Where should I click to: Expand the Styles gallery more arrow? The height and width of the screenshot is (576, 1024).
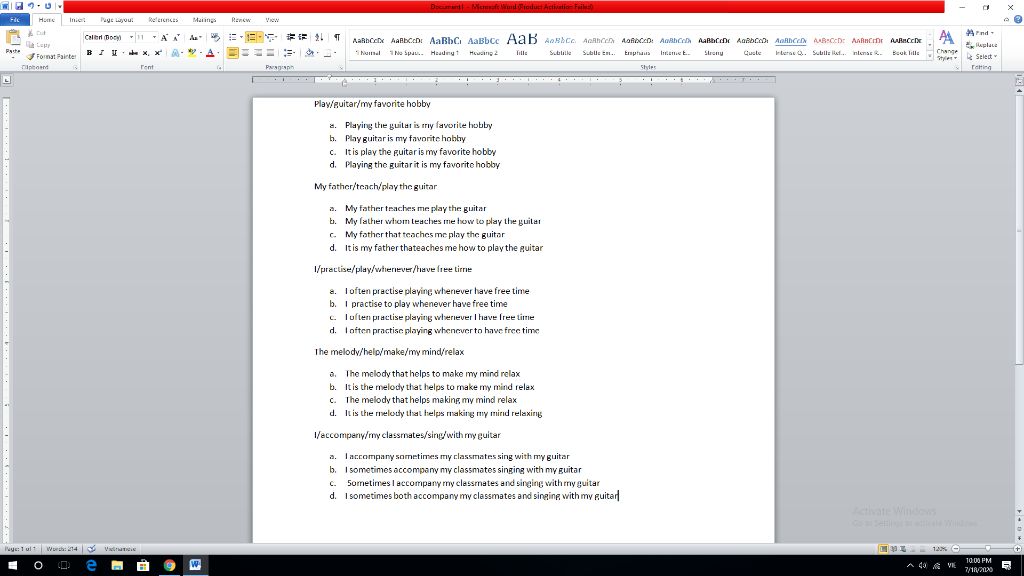point(929,57)
